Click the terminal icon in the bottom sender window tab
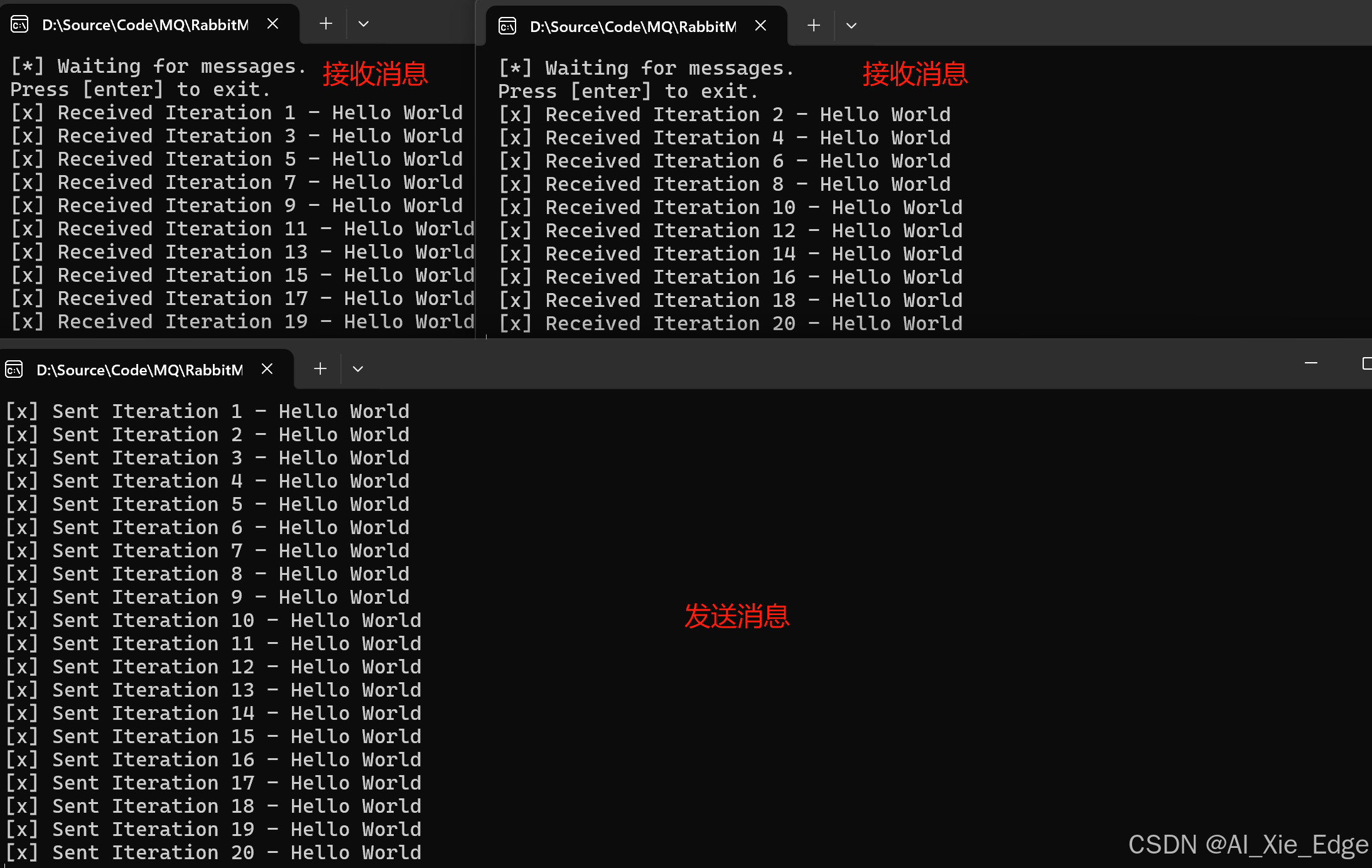This screenshot has width=1372, height=868. point(14,370)
